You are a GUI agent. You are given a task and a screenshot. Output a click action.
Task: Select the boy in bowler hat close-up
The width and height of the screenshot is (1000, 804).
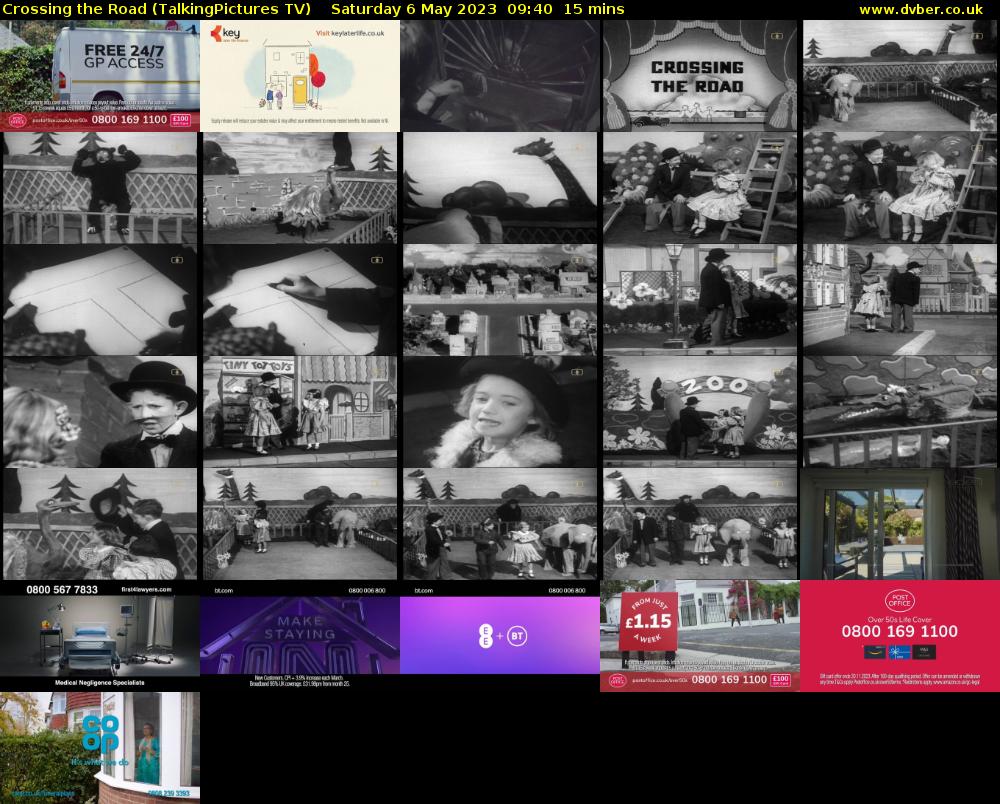point(100,412)
